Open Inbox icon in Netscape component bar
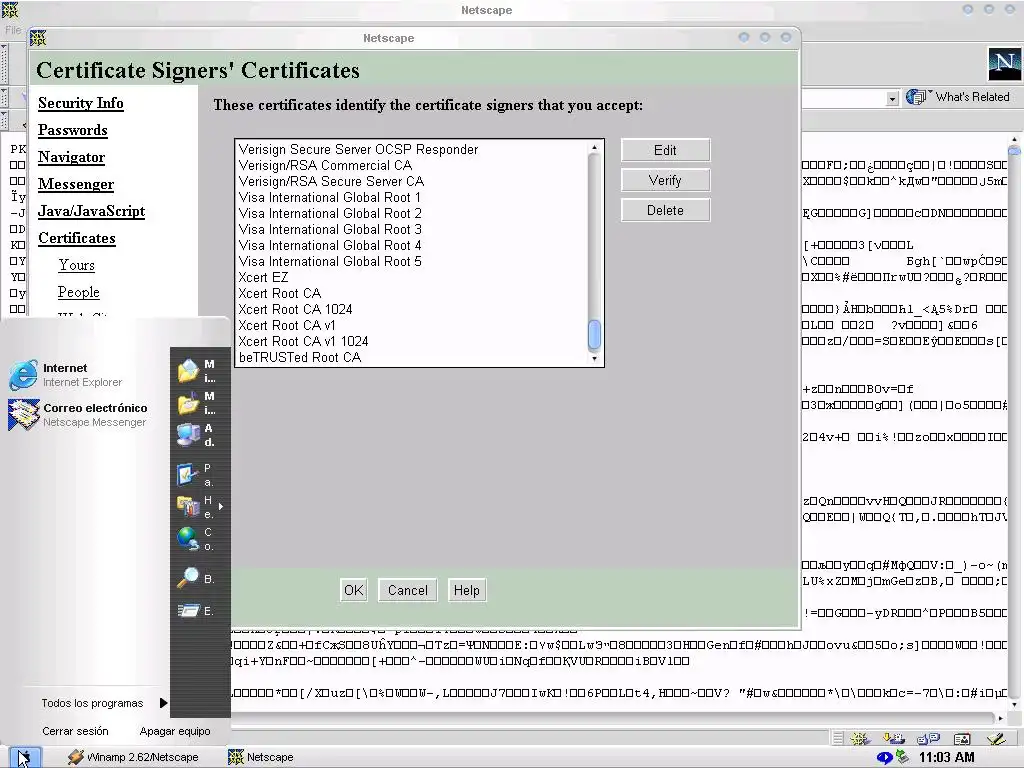The height and width of the screenshot is (768, 1024). click(893, 739)
